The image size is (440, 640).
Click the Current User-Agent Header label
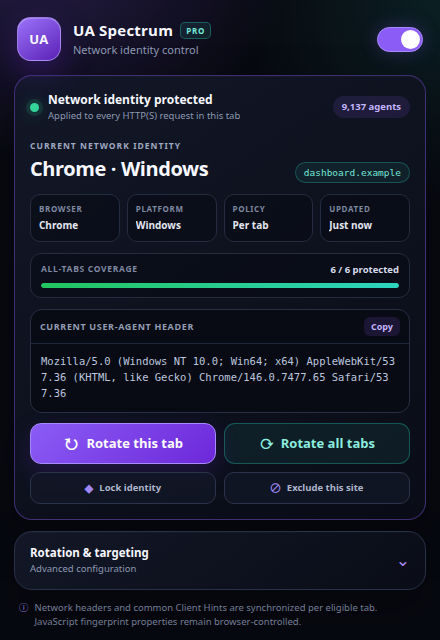pyautogui.click(x=117, y=327)
